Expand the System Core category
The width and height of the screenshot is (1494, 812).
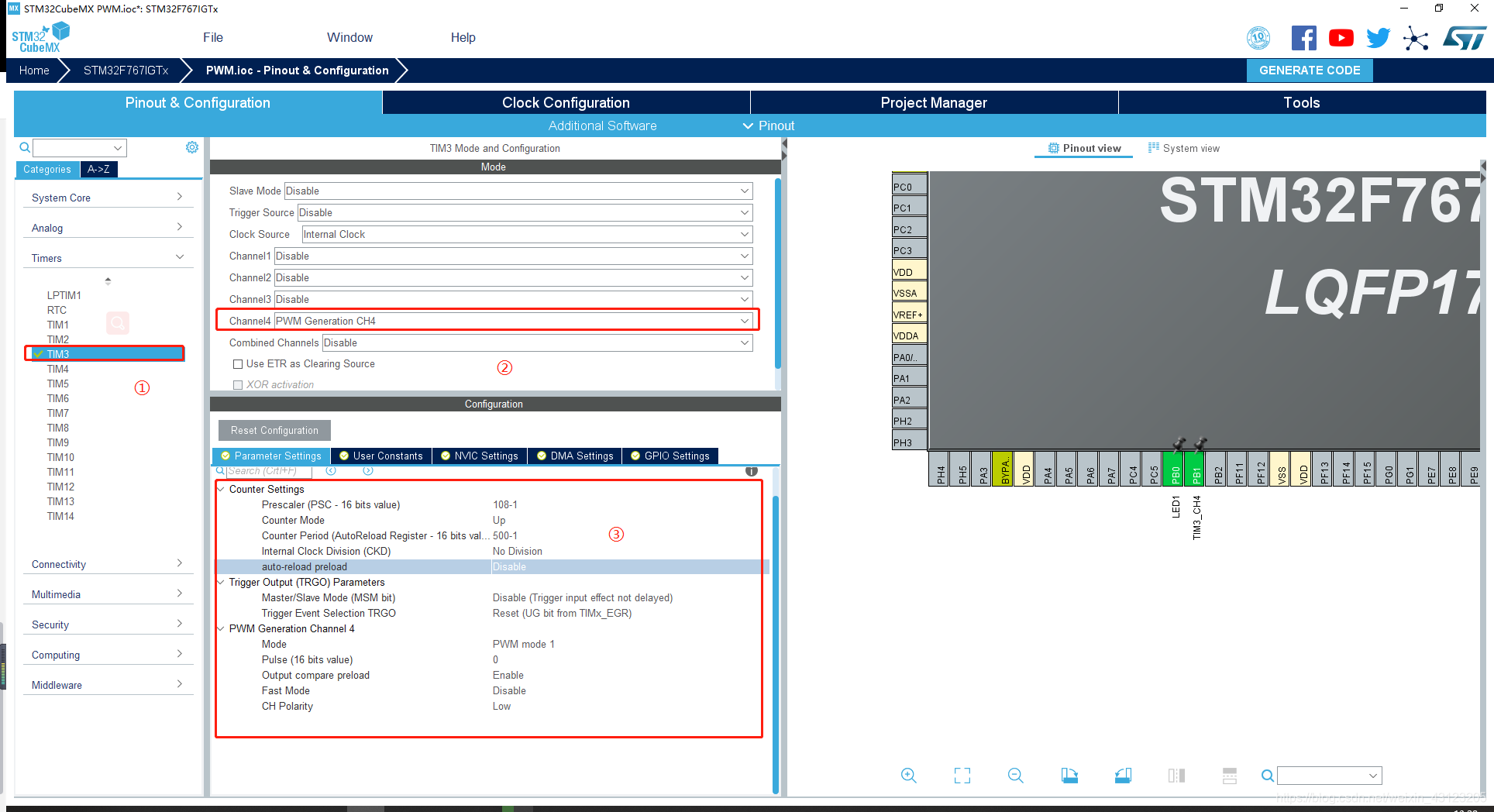pos(107,198)
